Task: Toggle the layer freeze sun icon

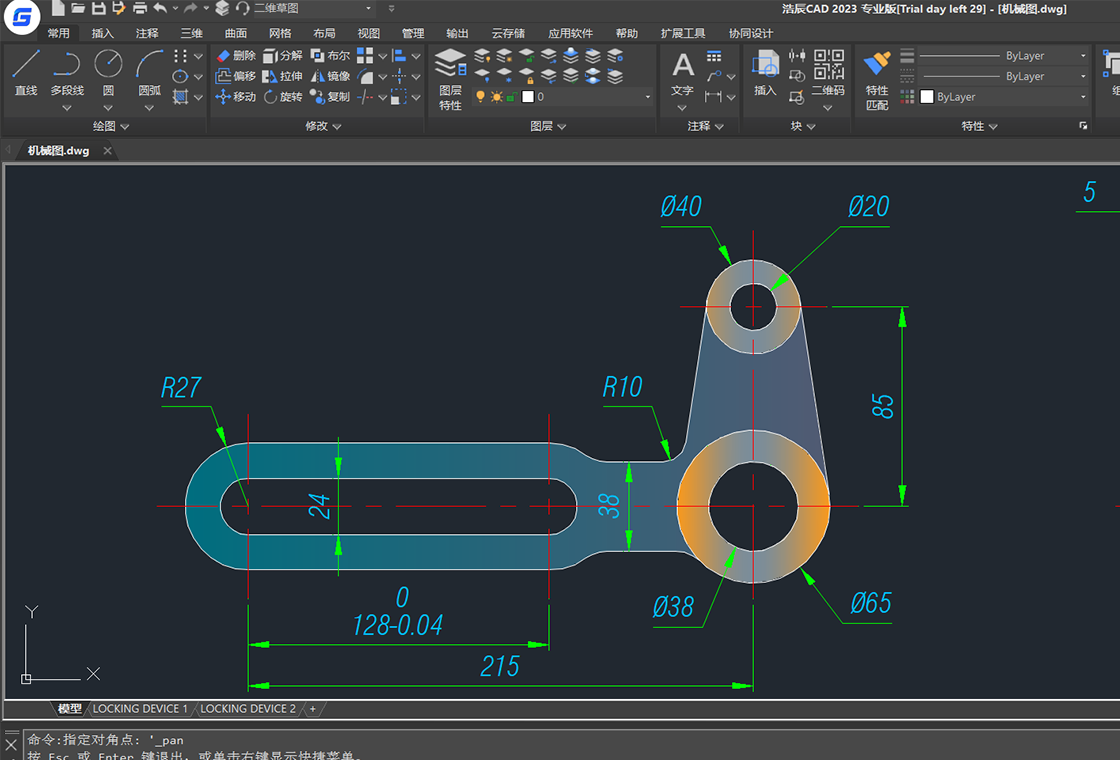Action: click(x=496, y=97)
